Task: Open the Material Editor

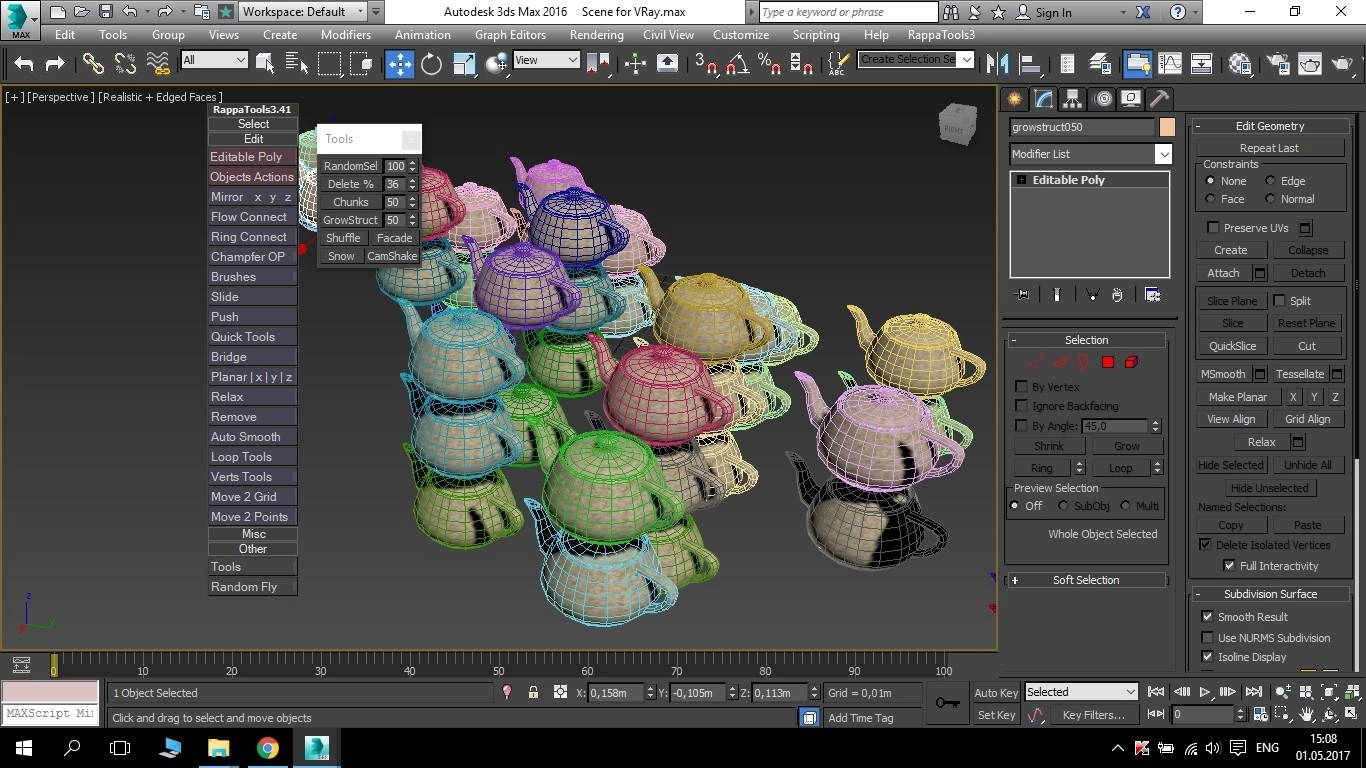Action: point(1240,63)
